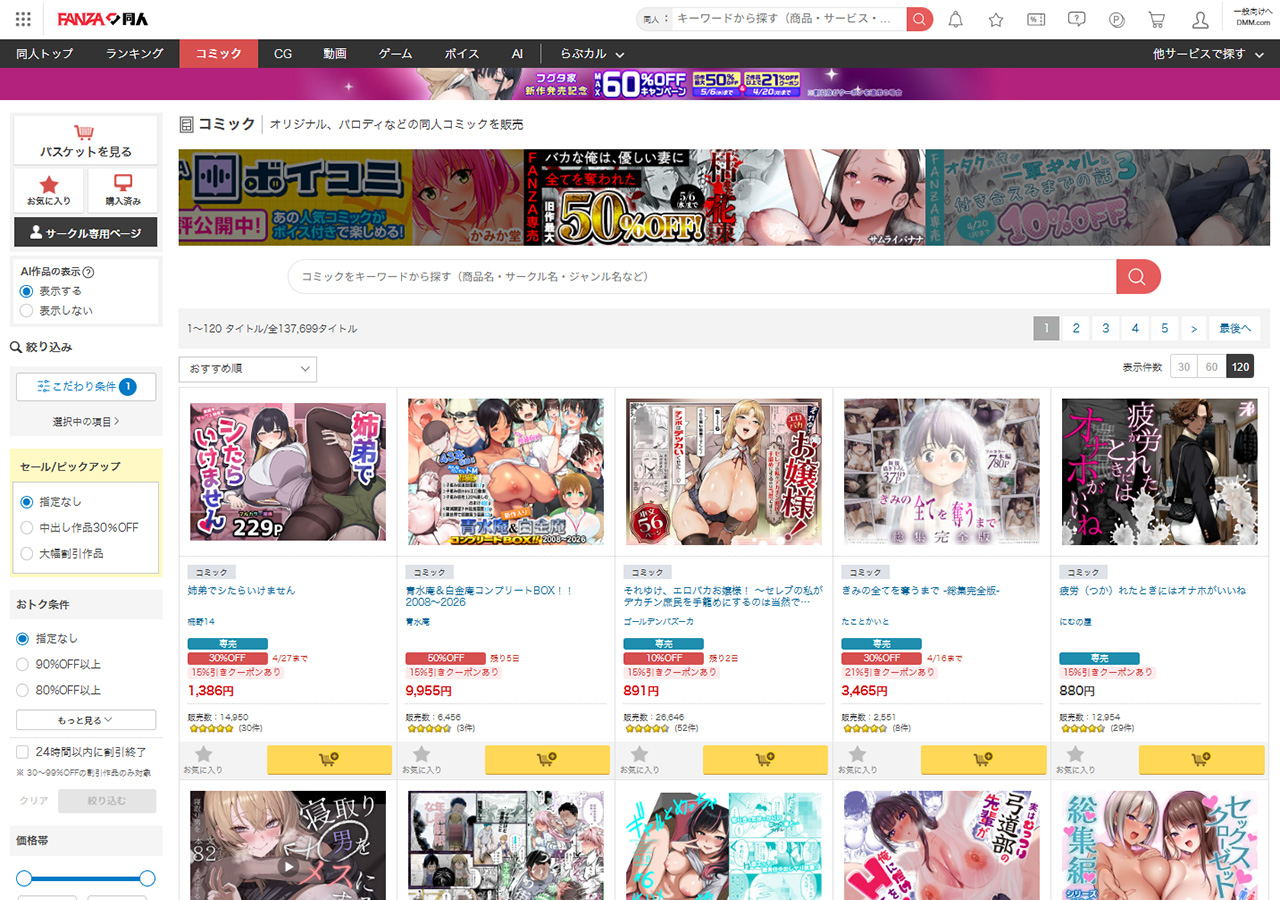
Task: Open favorites star icon in header
Action: pyautogui.click(x=995, y=20)
